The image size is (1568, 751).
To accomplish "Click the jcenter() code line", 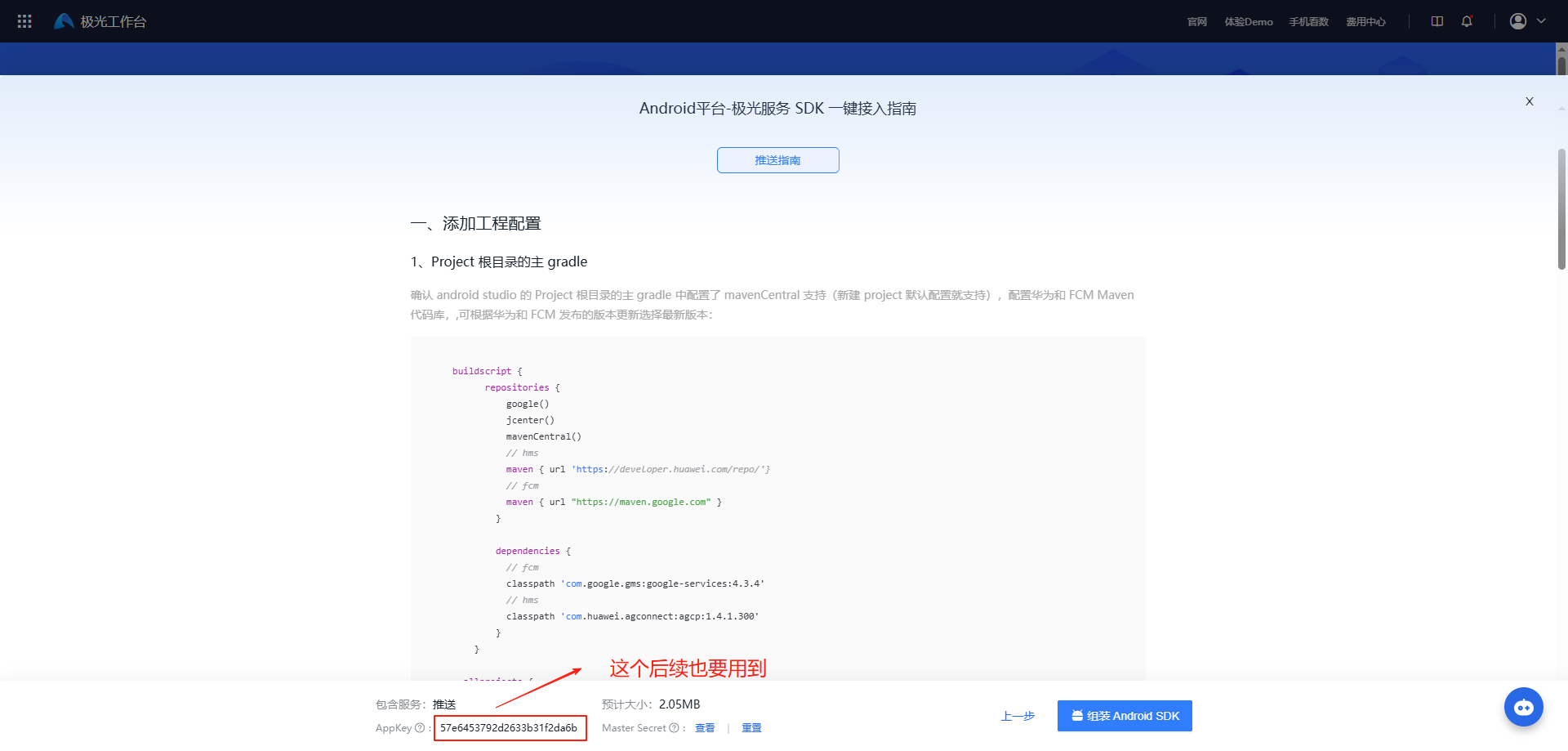I will [530, 420].
